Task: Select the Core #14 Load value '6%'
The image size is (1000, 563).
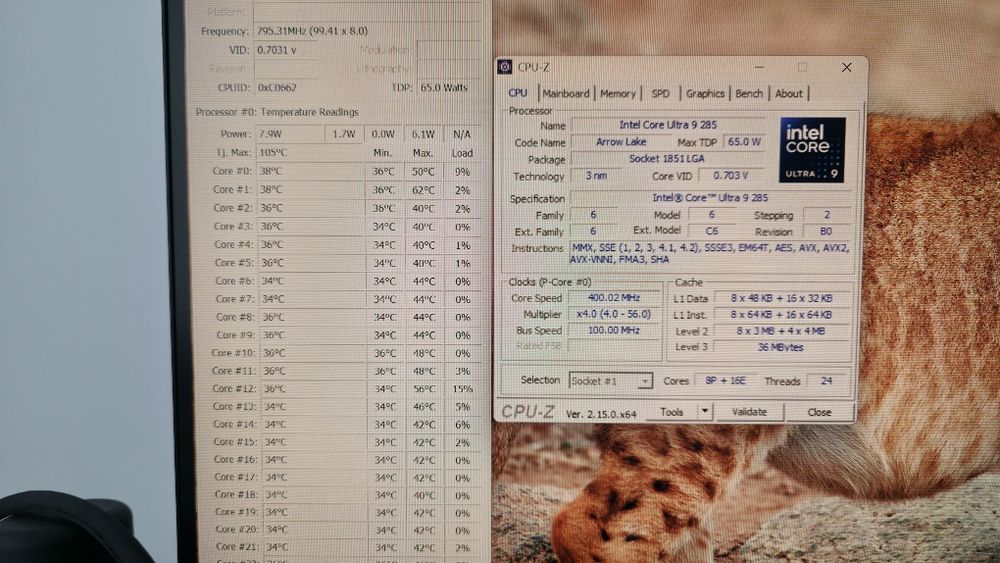Action: [462, 424]
